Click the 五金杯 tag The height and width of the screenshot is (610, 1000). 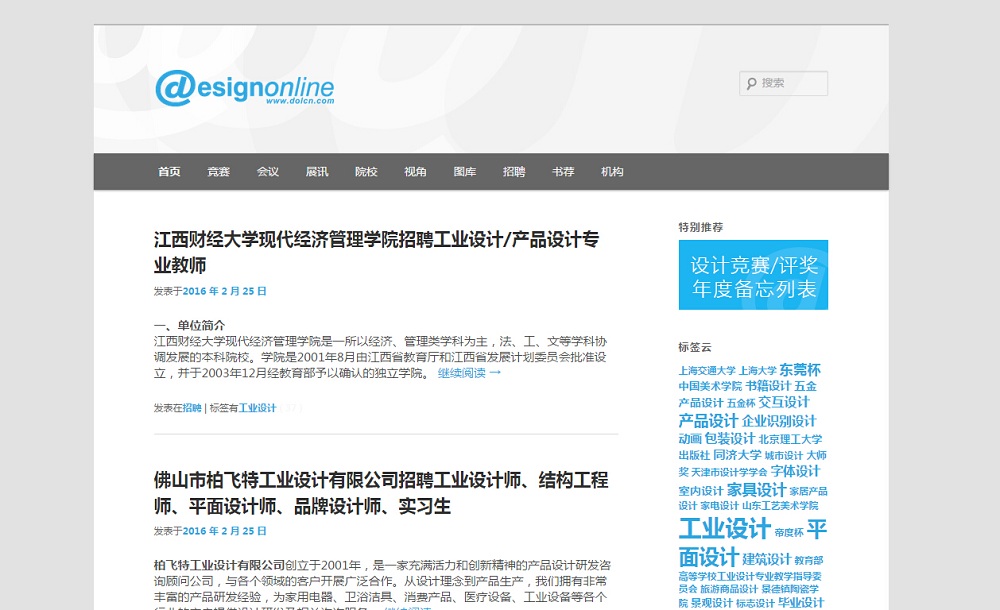(x=741, y=403)
